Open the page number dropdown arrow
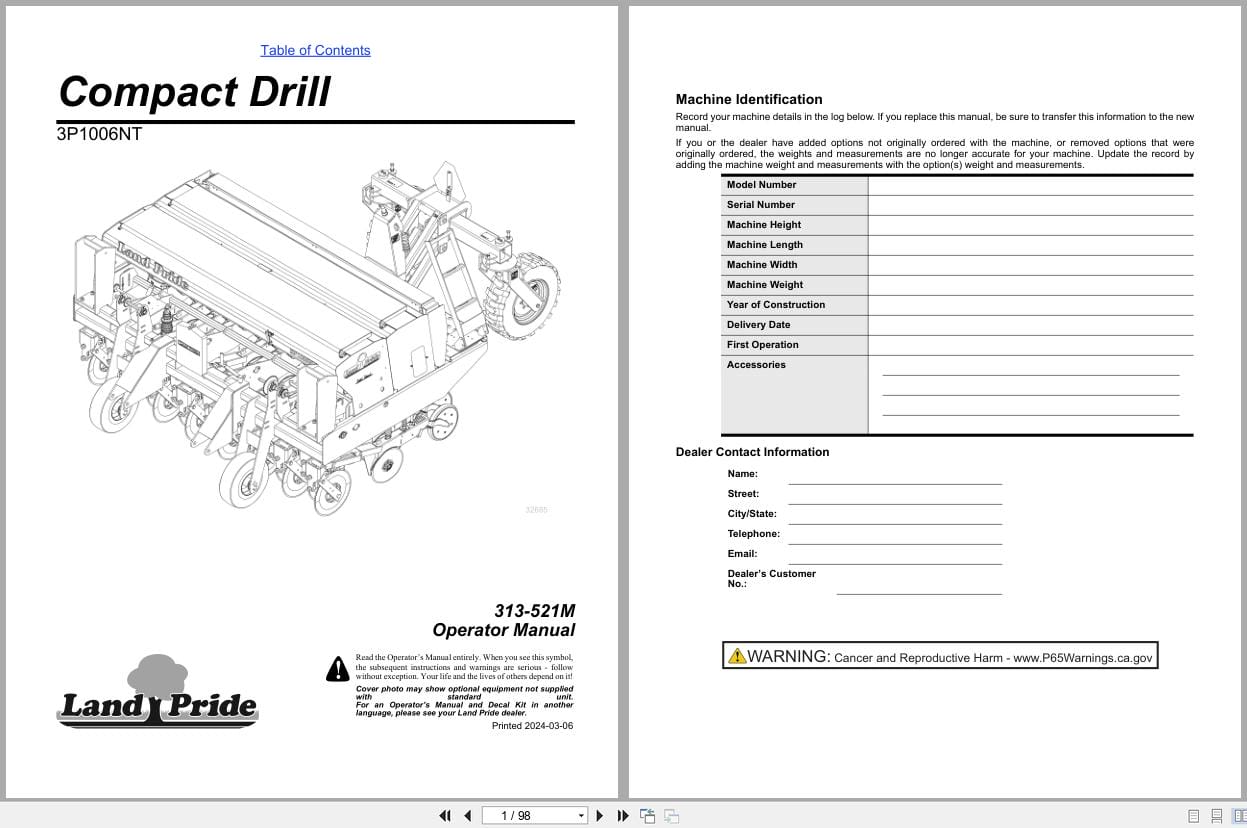The width and height of the screenshot is (1247, 828). (581, 816)
